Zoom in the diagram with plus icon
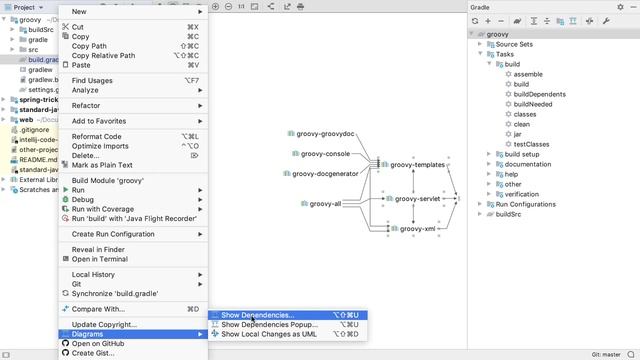Screen dimensions: 640x360 216,7
